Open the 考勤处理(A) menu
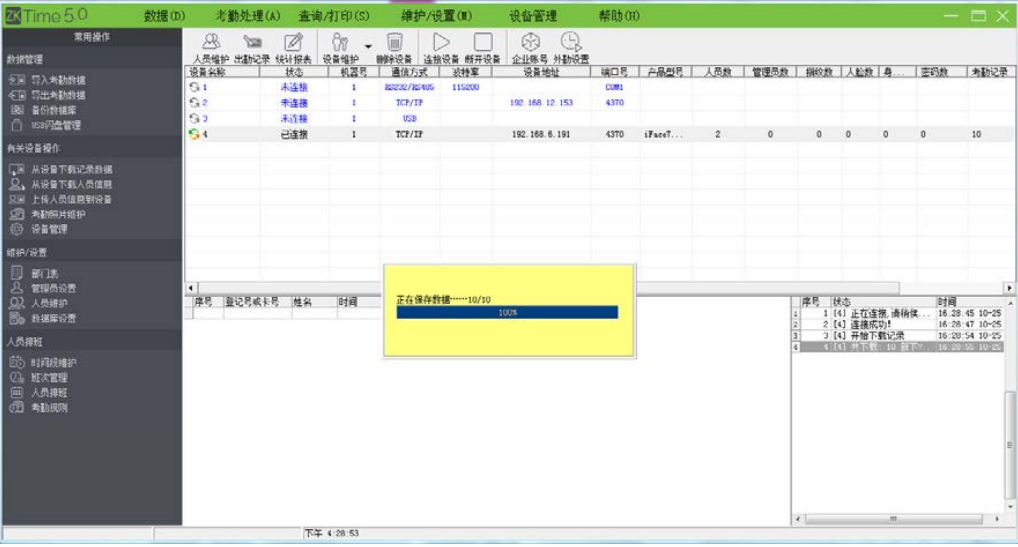 point(248,16)
